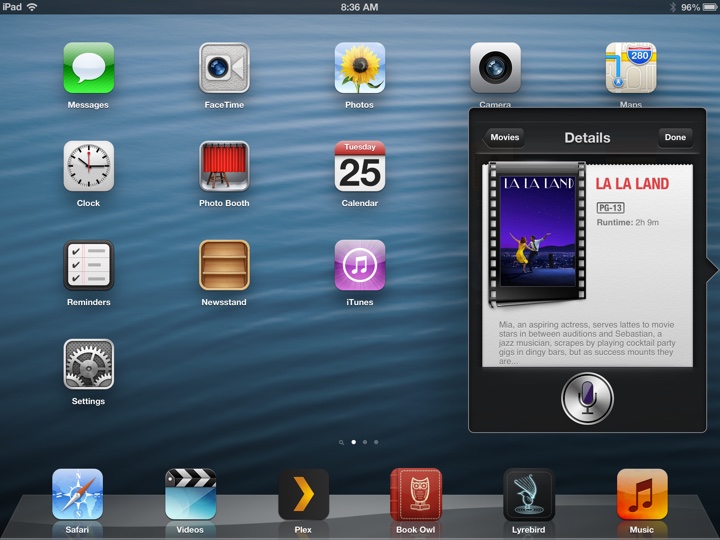Open the Calendar app showing Tuesday 25
This screenshot has height=540, width=720.
pos(360,166)
